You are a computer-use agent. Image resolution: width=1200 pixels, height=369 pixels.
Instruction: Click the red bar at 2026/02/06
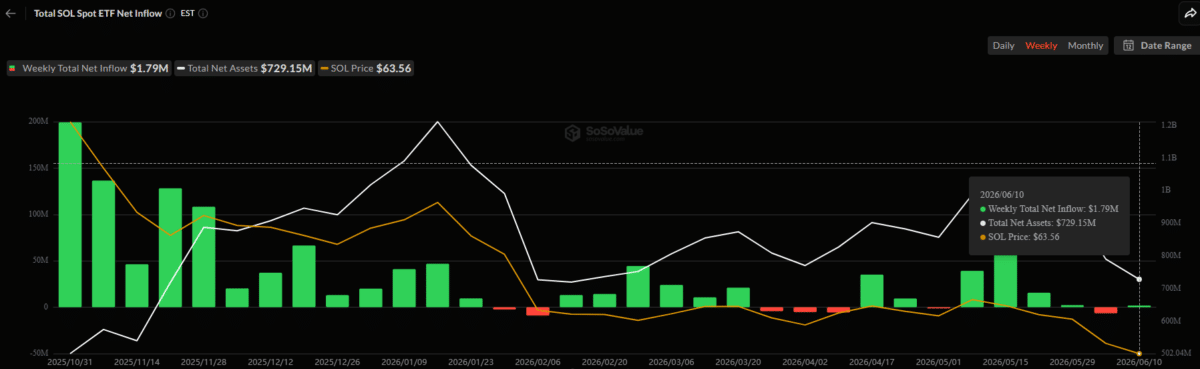pos(538,311)
